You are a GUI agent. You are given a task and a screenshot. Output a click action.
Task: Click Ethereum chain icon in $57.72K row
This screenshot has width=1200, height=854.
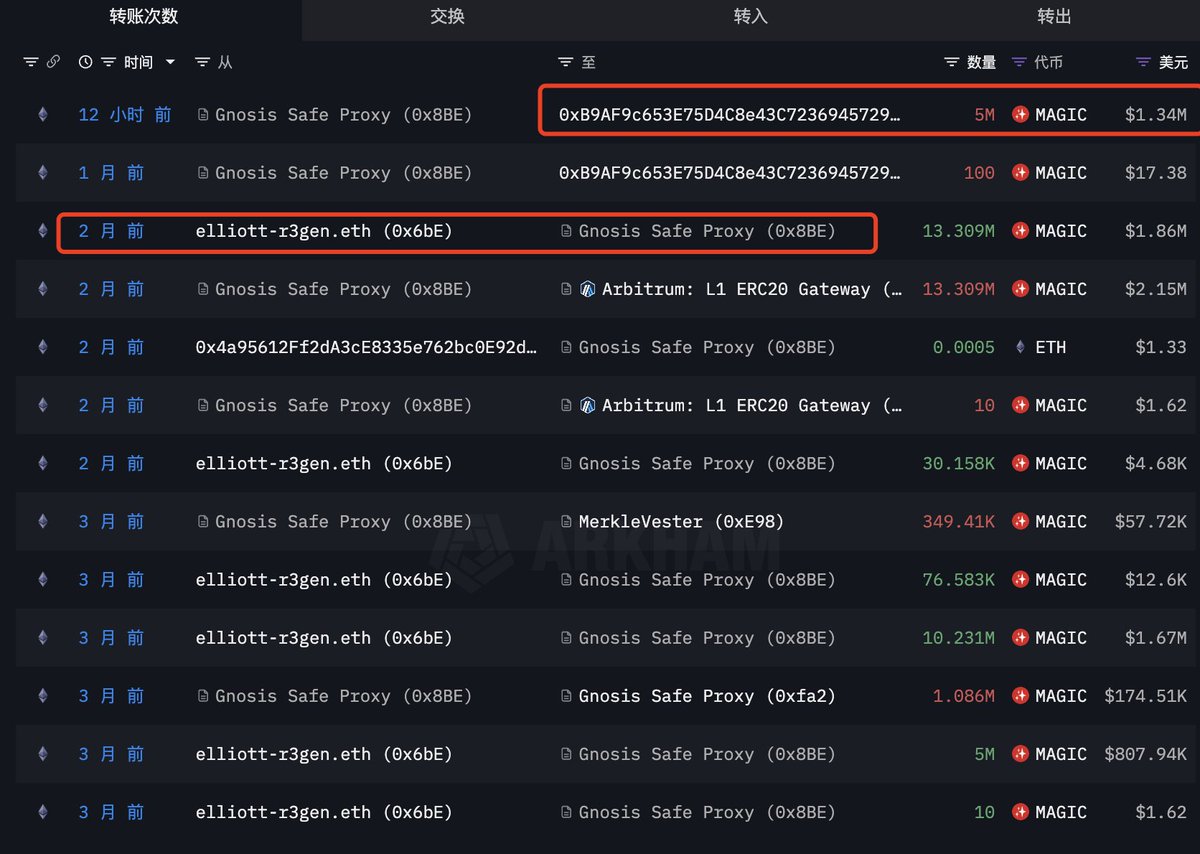click(42, 521)
